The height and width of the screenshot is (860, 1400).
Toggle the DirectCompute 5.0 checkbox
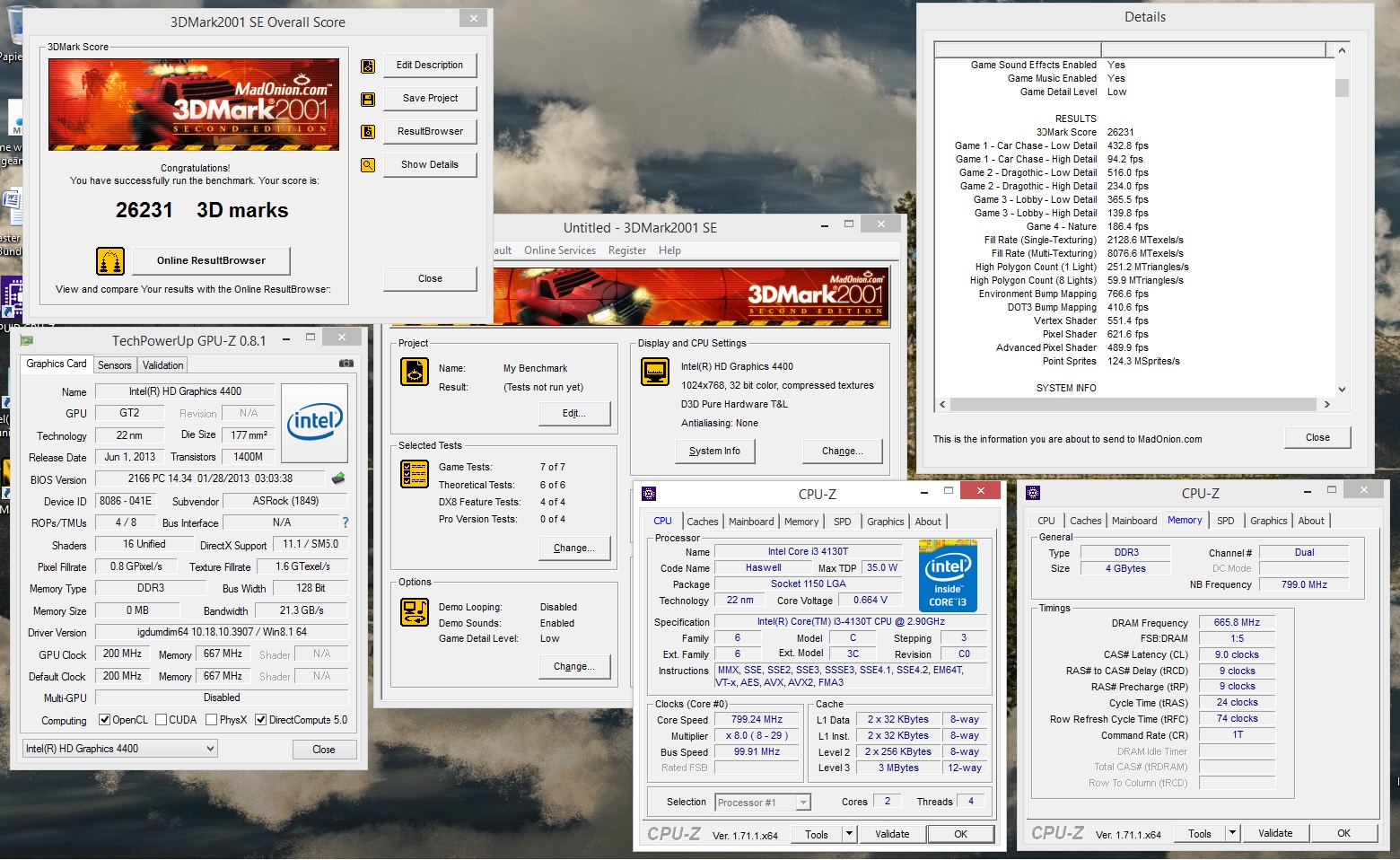pos(261,720)
